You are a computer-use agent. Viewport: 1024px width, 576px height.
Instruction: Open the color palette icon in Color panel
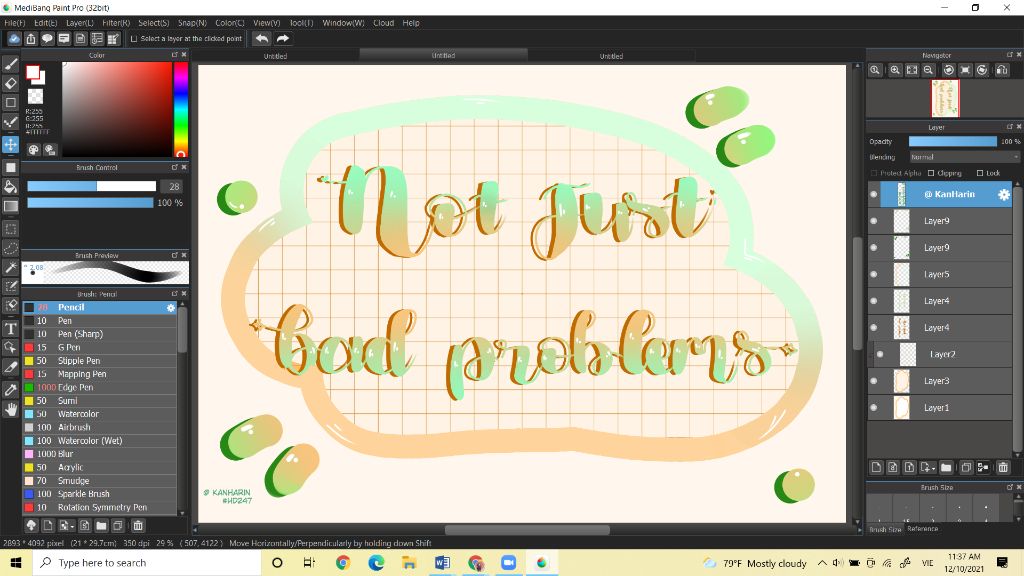(33, 150)
